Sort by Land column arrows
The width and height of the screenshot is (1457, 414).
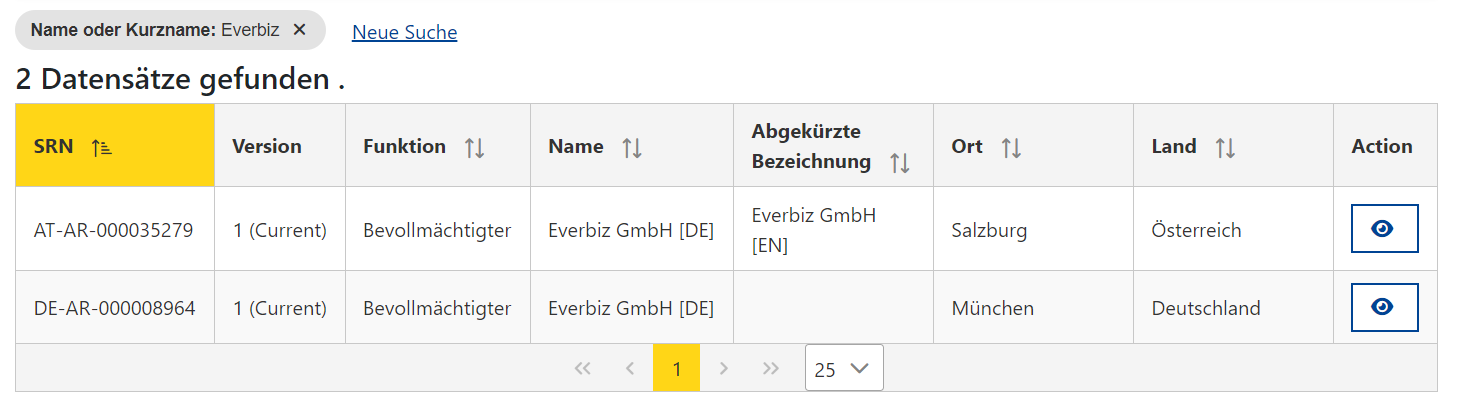coord(1225,147)
